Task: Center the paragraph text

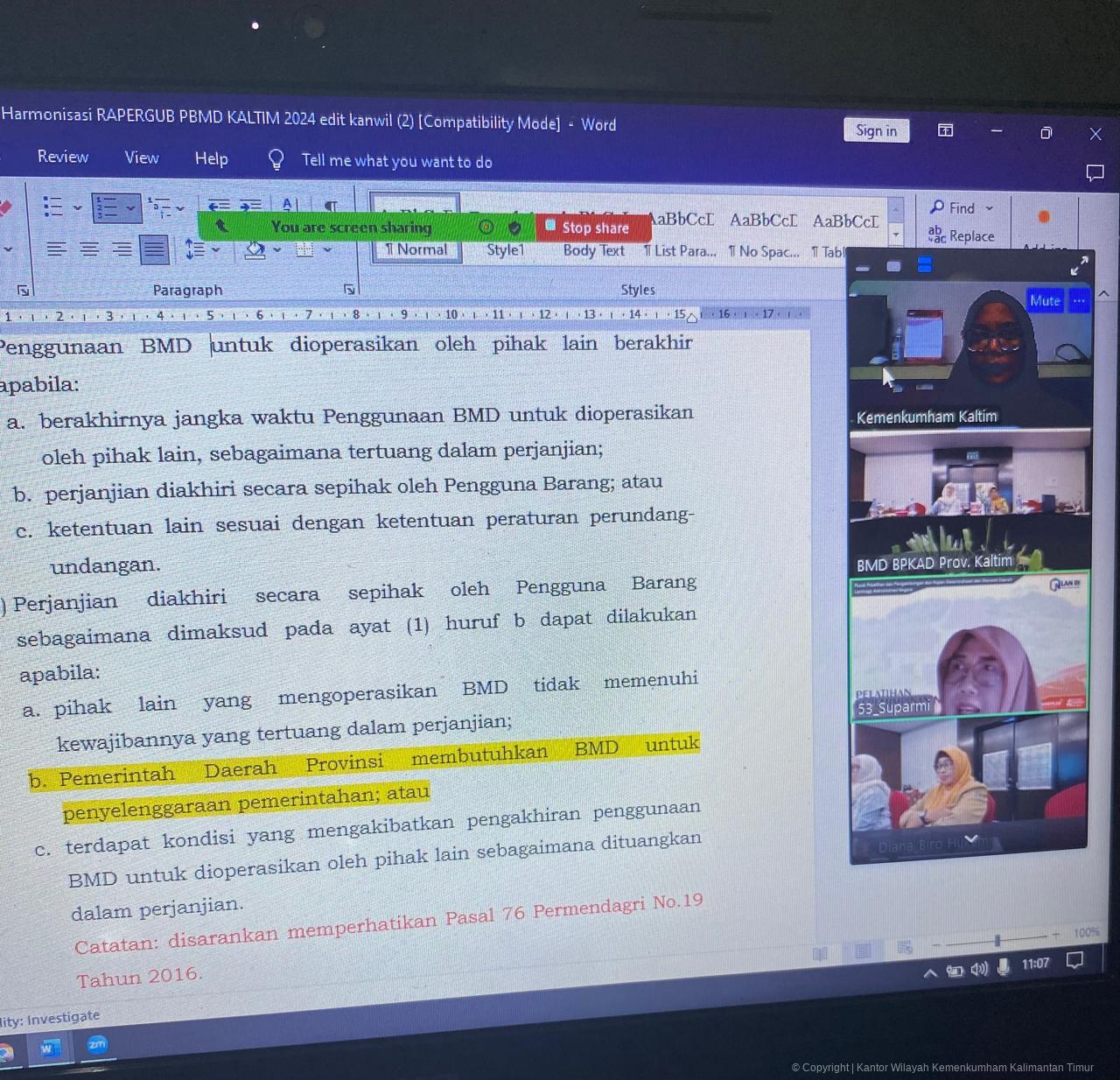Action: click(89, 249)
